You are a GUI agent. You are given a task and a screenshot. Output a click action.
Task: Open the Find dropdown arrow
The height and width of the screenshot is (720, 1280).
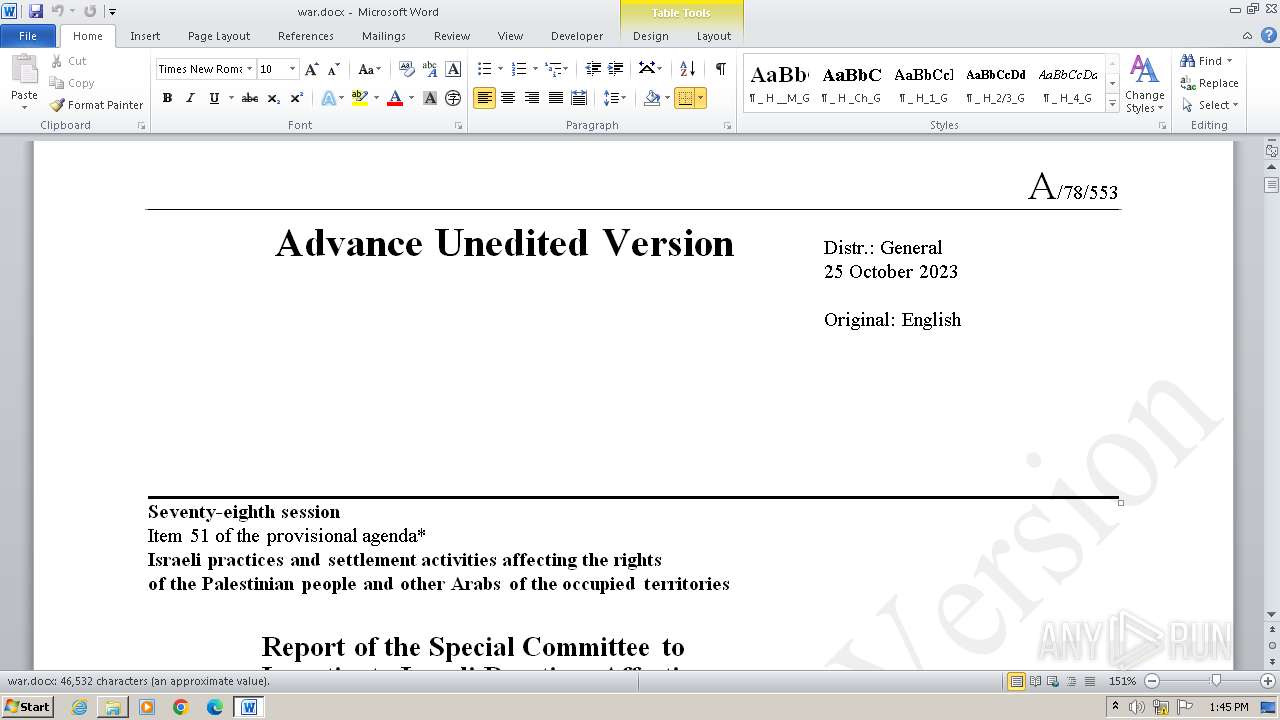coord(1230,61)
